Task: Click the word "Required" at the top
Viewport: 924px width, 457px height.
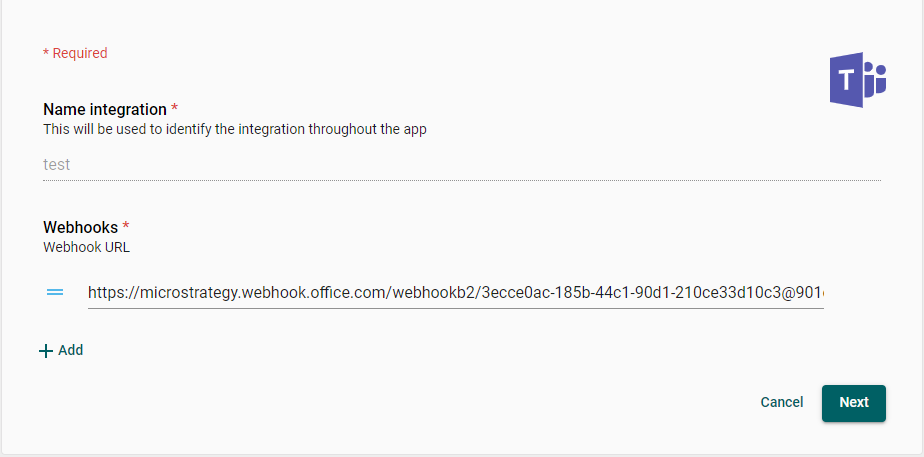Action: [80, 53]
